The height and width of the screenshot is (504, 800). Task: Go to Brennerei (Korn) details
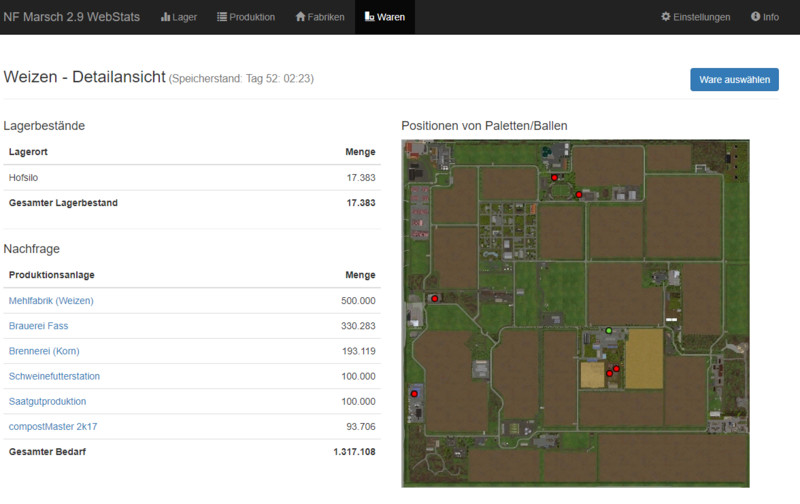pyautogui.click(x=44, y=351)
